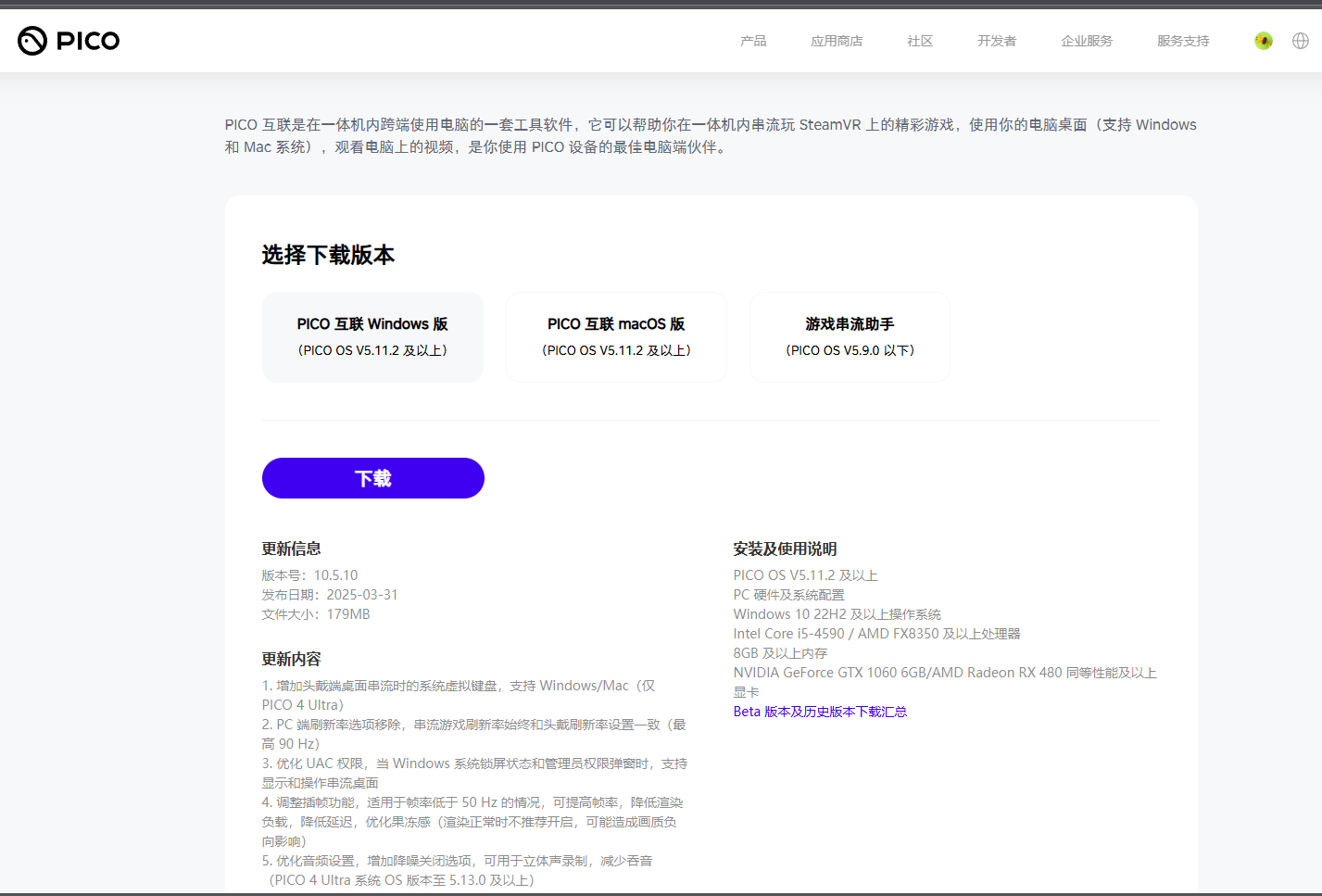Open the 企业服务 menu
The width and height of the screenshot is (1322, 896).
tap(1087, 41)
